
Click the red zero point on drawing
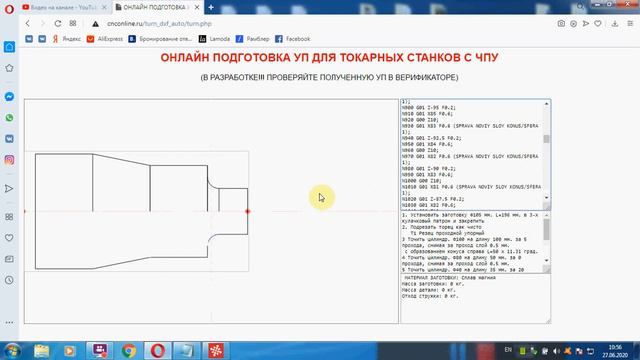click(x=247, y=211)
